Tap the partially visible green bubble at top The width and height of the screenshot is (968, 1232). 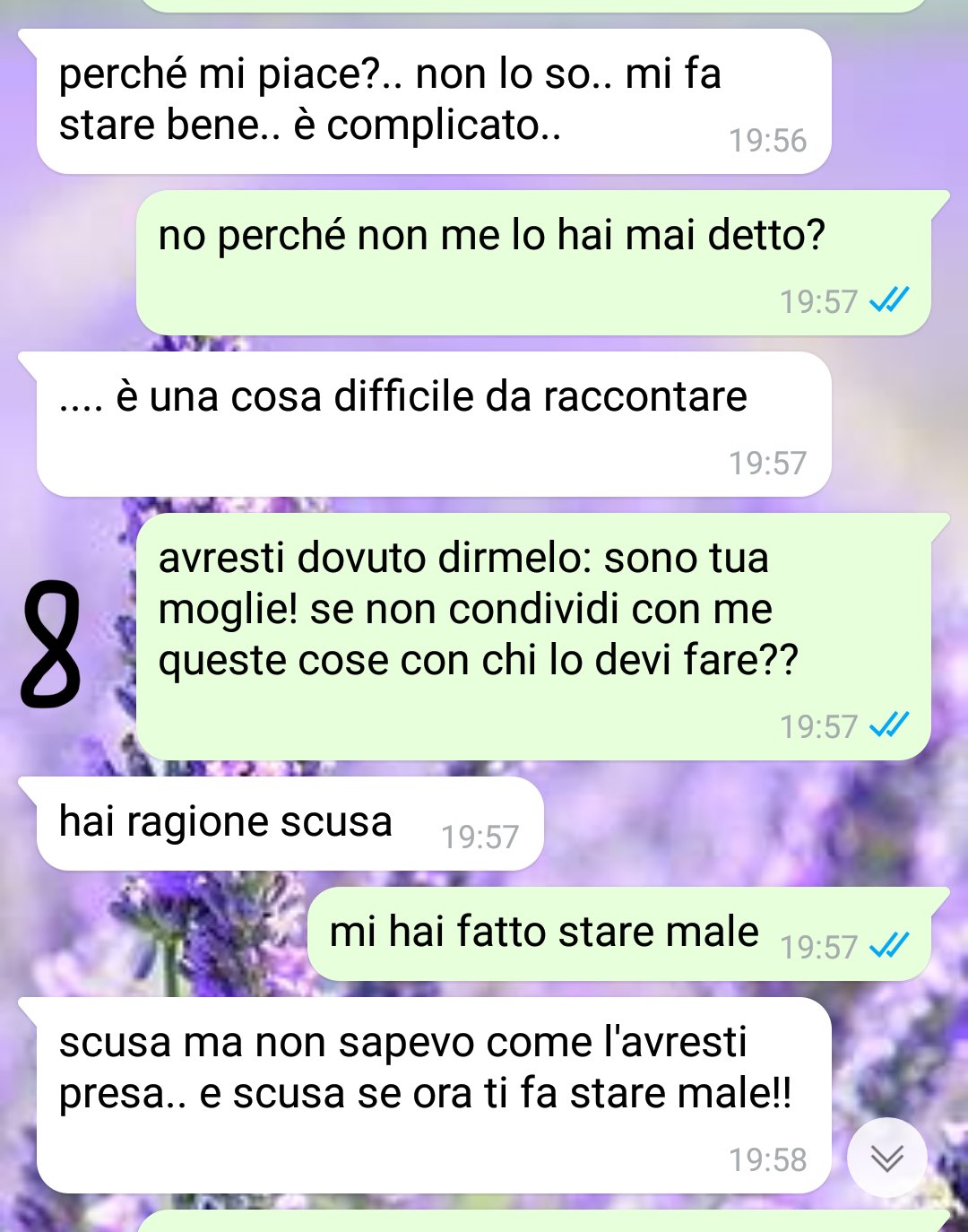tap(532, 5)
